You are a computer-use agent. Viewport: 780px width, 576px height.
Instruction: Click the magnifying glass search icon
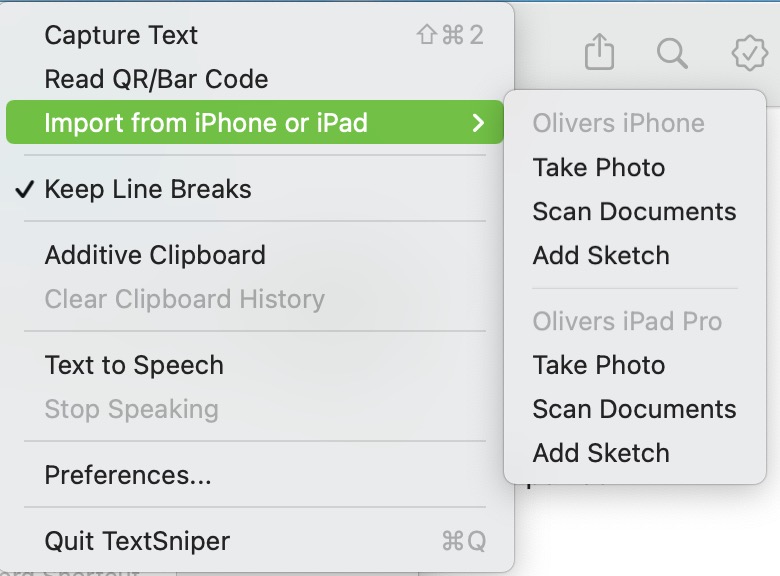(672, 53)
